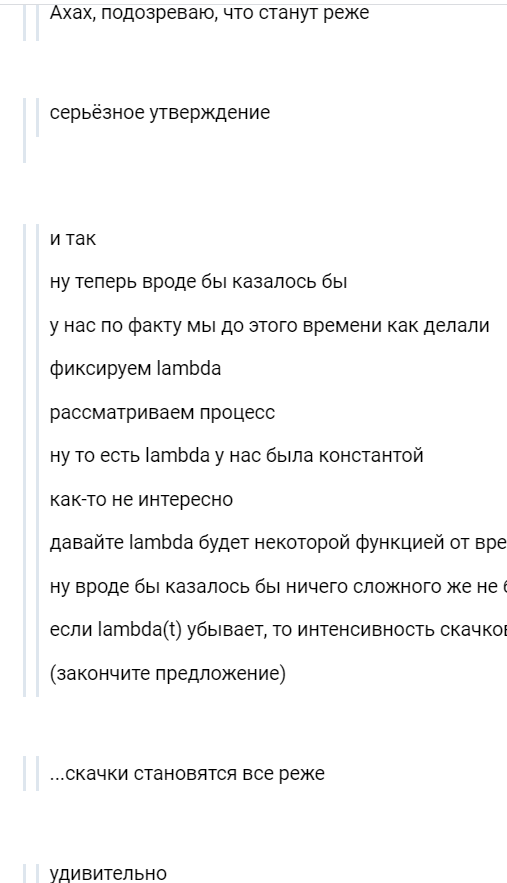Click the line "lambda у нас была константой"

tap(236, 455)
